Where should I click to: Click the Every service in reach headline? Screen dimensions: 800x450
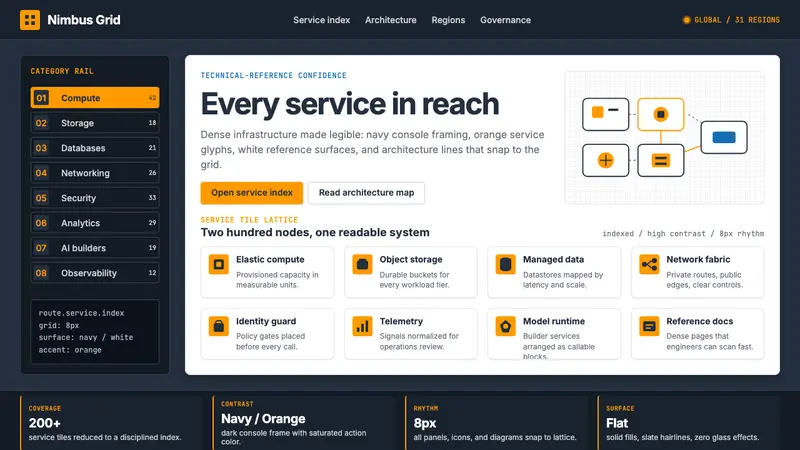point(349,104)
